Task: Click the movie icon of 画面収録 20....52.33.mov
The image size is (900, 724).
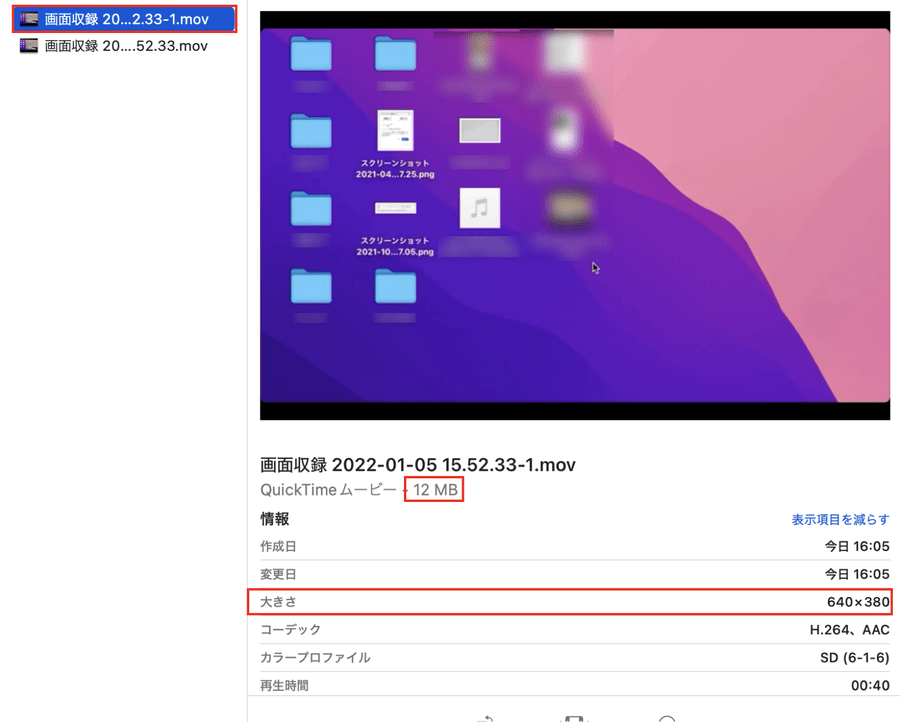Action: pyautogui.click(x=29, y=46)
